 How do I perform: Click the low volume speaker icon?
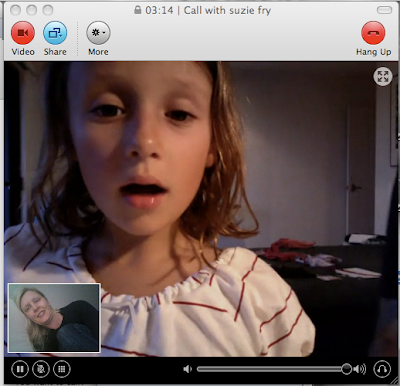point(188,369)
